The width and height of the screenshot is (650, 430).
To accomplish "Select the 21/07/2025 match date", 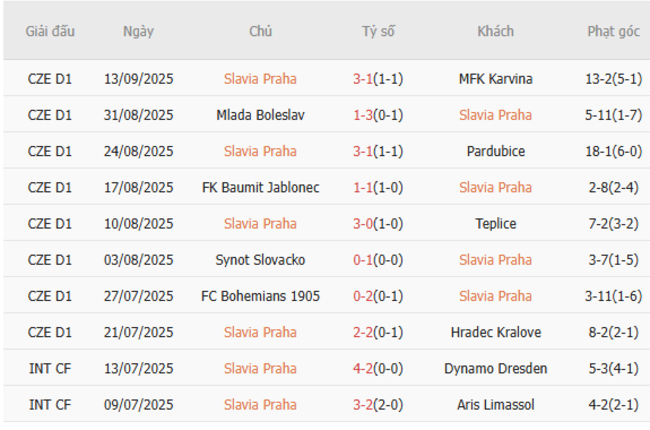I will (138, 332).
